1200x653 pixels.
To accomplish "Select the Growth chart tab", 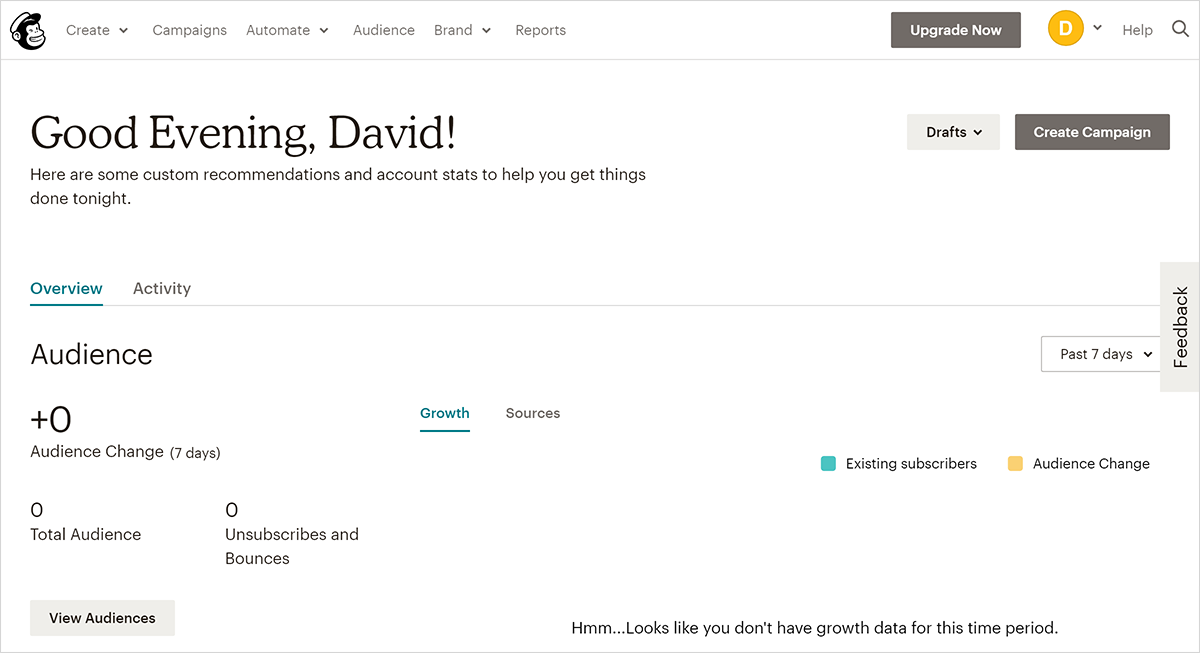I will click(444, 413).
